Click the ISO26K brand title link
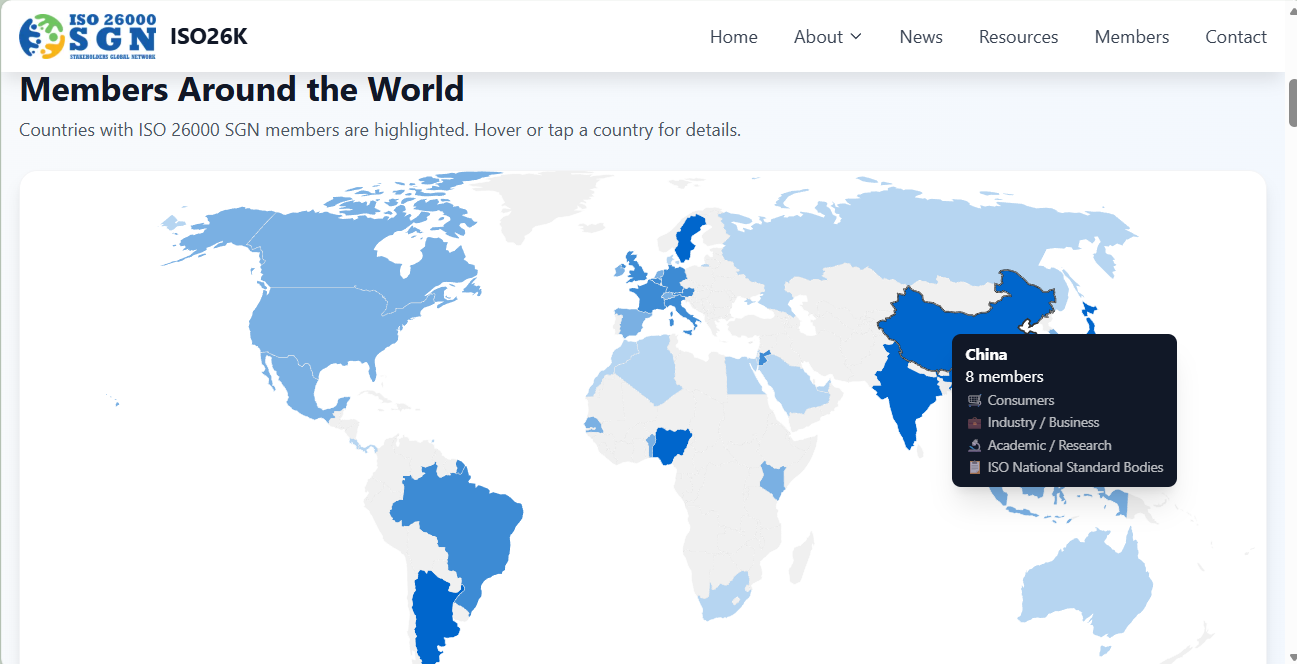 [211, 36]
